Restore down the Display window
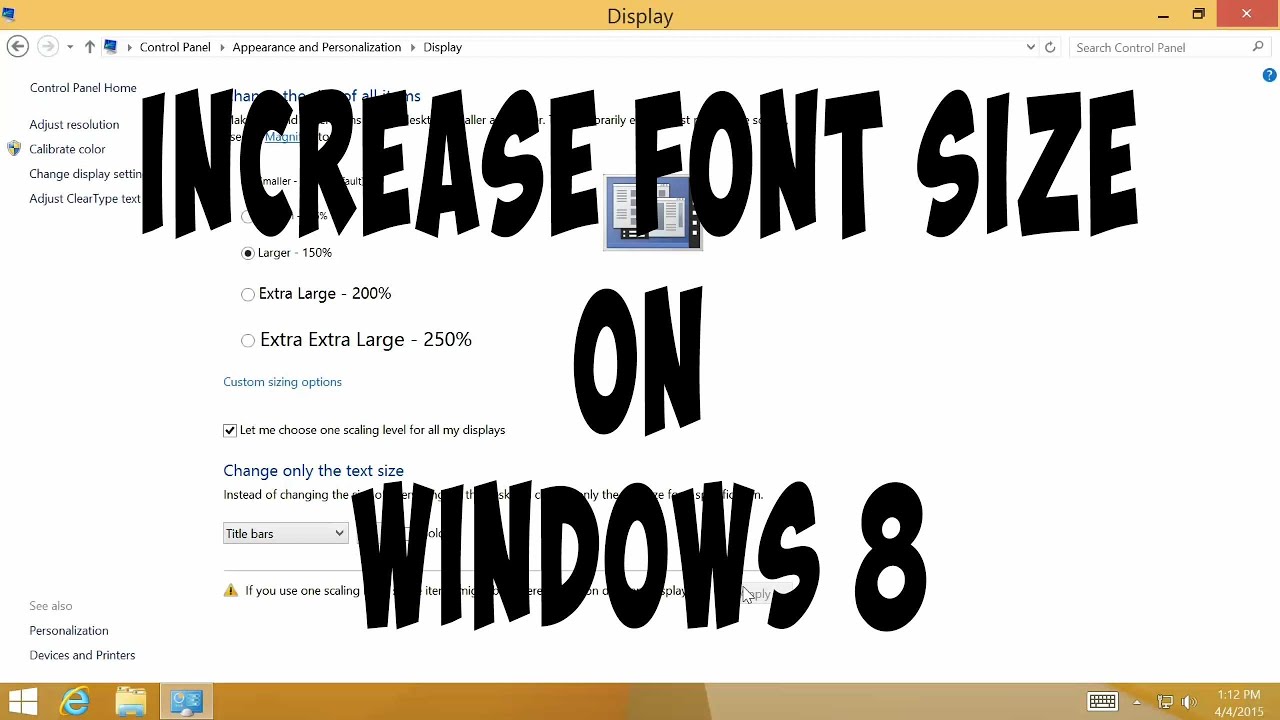1280x720 pixels. pyautogui.click(x=1198, y=14)
